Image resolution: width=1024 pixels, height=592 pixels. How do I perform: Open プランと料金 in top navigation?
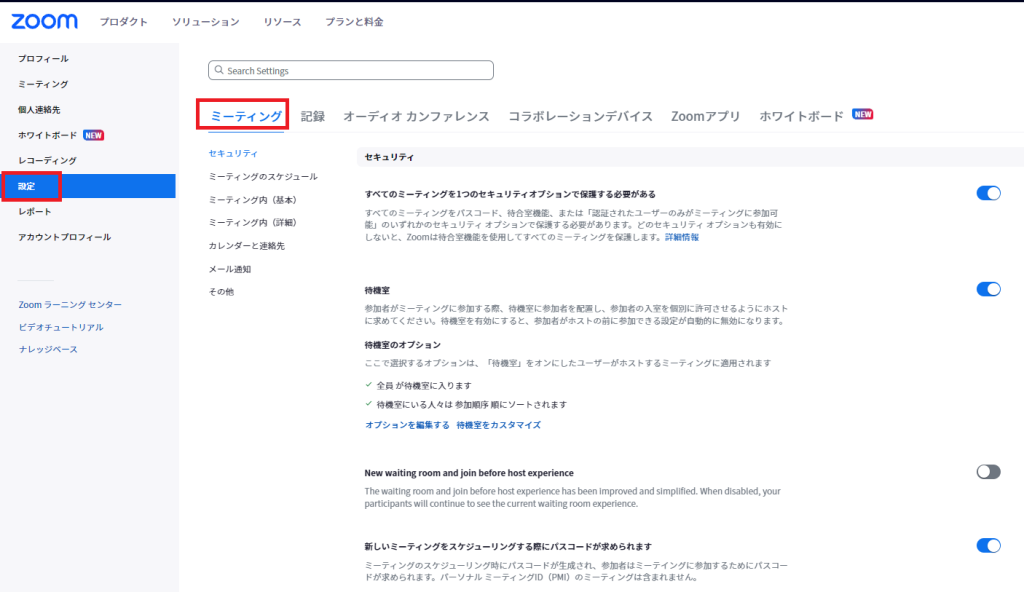click(x=354, y=22)
